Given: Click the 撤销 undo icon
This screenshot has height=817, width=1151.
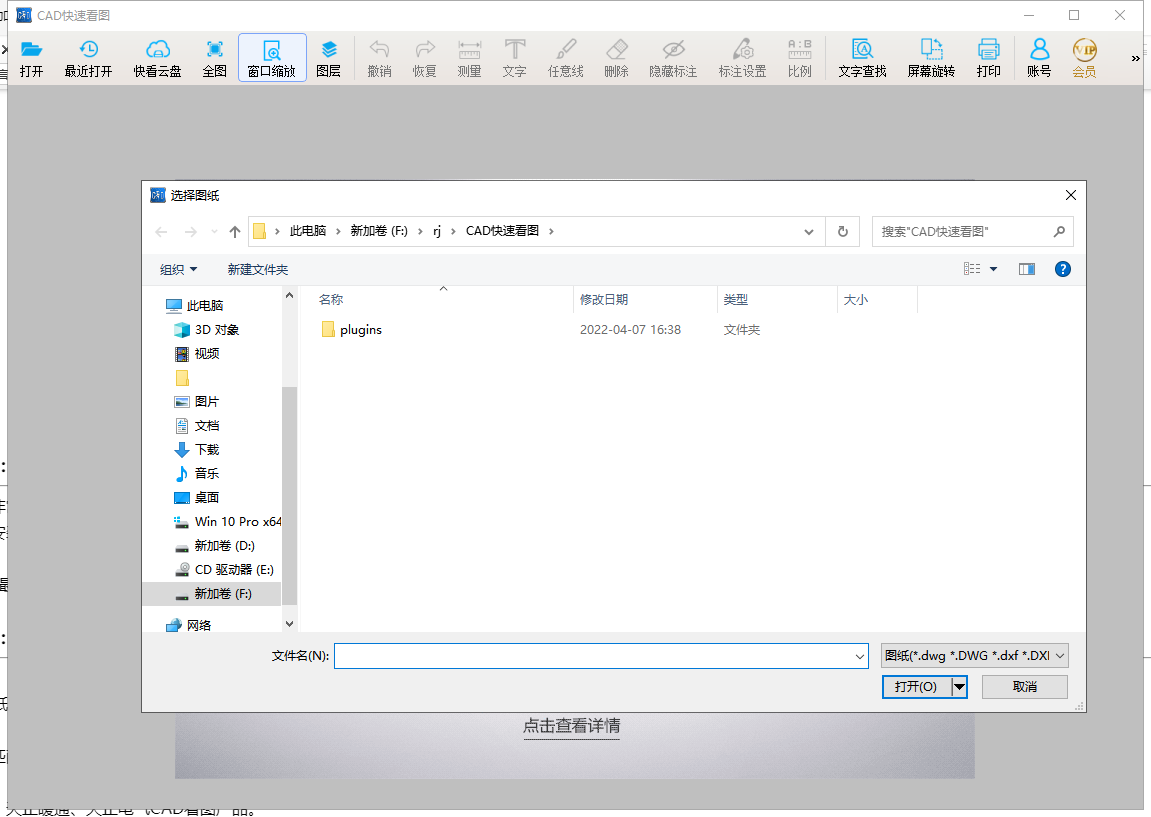Looking at the screenshot, I should point(380,58).
